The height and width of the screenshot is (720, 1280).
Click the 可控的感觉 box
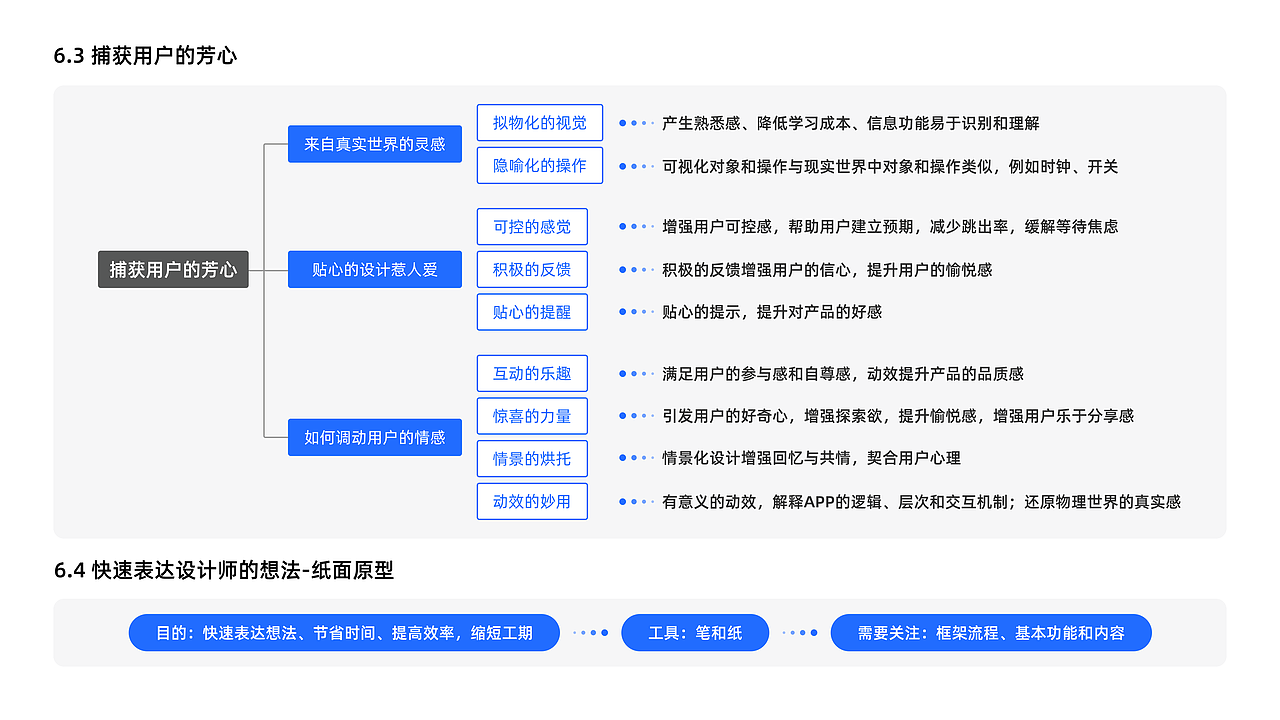[x=532, y=226]
